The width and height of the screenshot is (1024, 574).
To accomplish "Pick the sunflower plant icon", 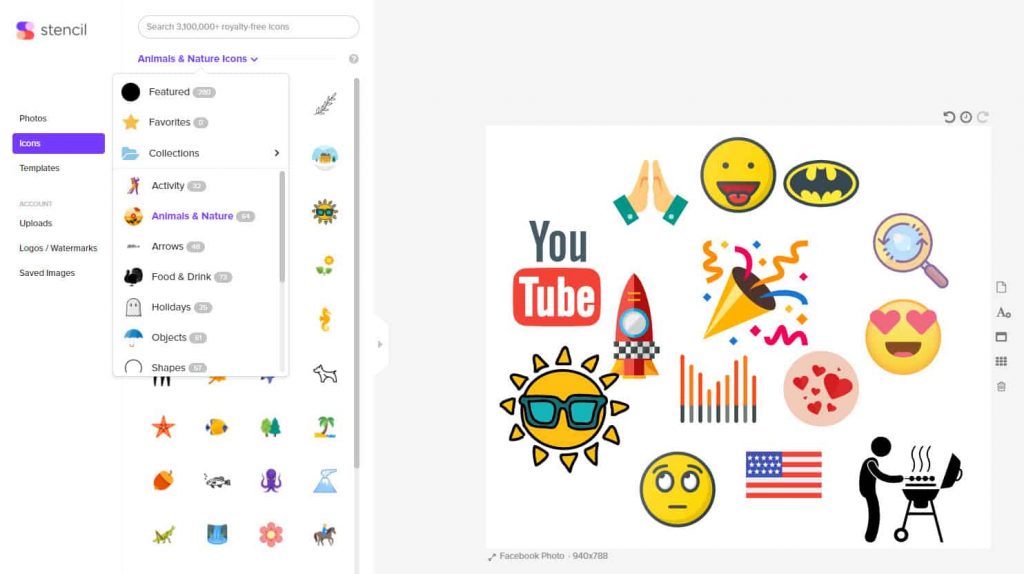I will [x=325, y=266].
